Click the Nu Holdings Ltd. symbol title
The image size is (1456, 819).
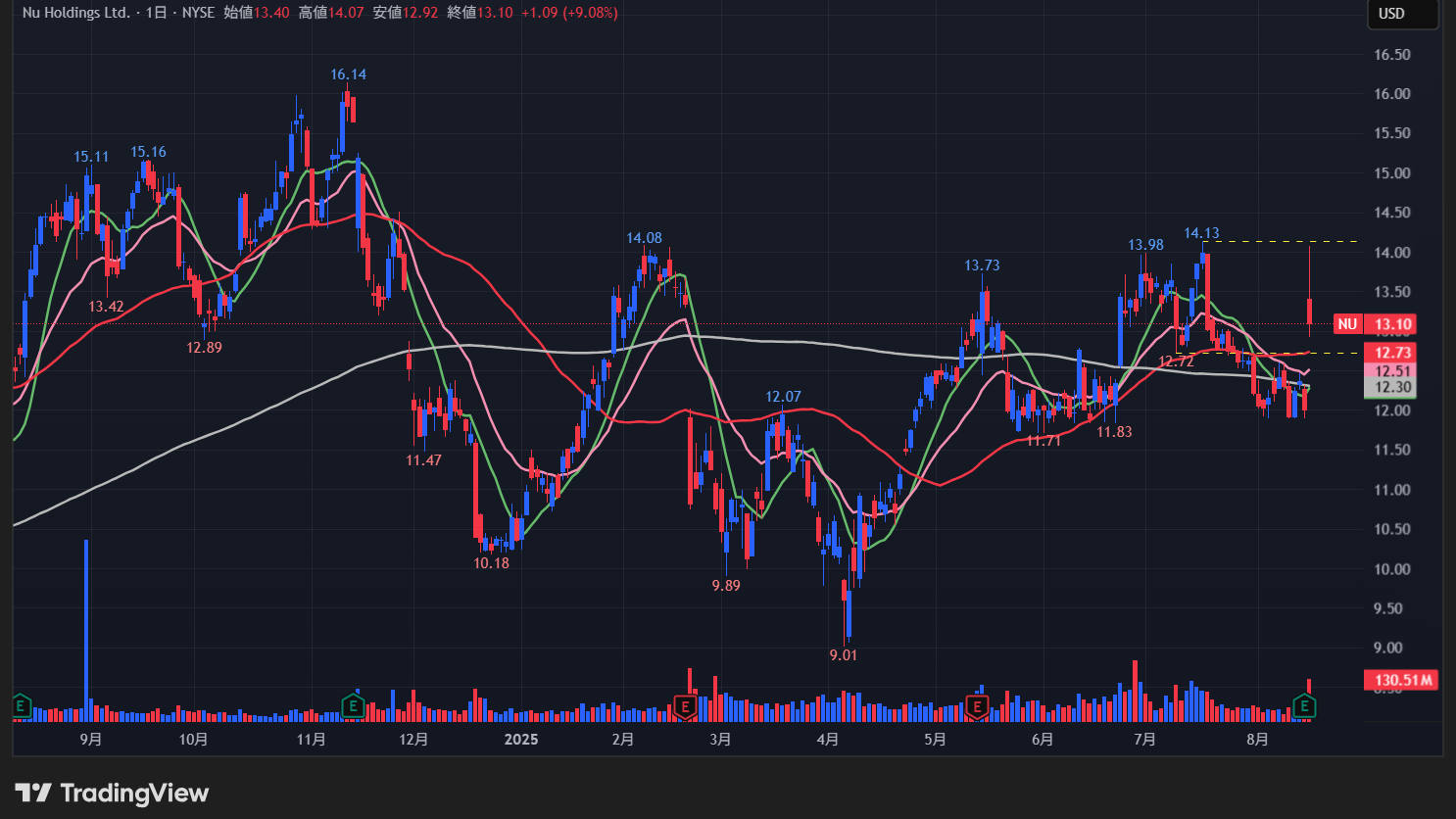[x=76, y=13]
